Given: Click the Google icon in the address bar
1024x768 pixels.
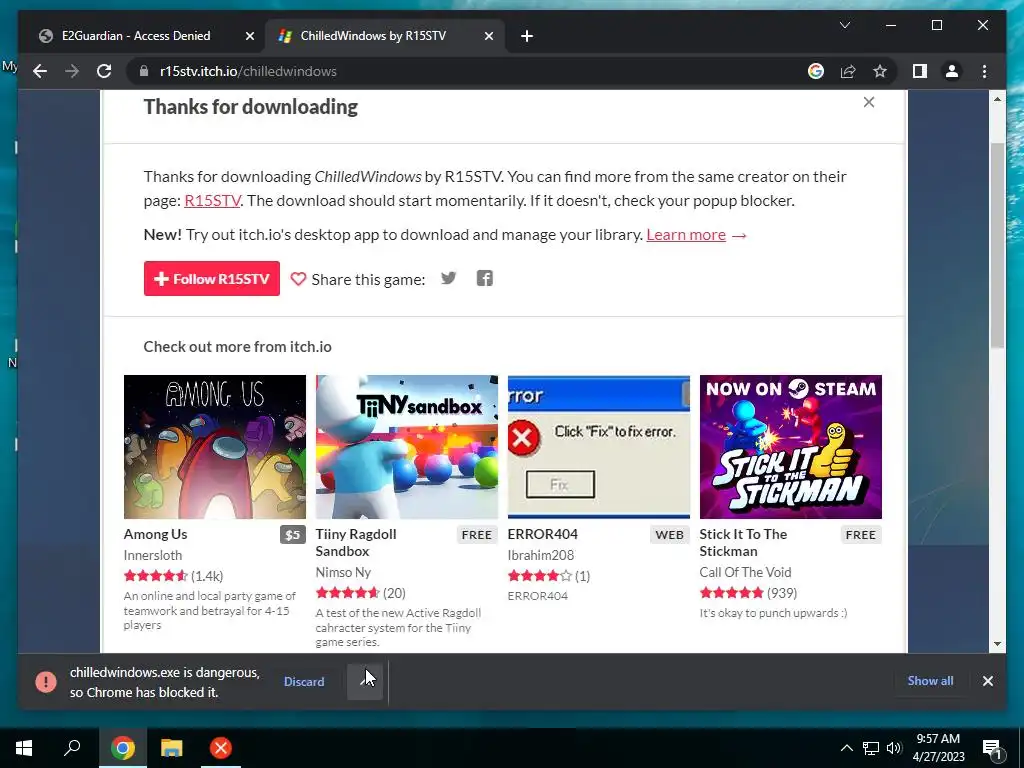Looking at the screenshot, I should point(816,71).
